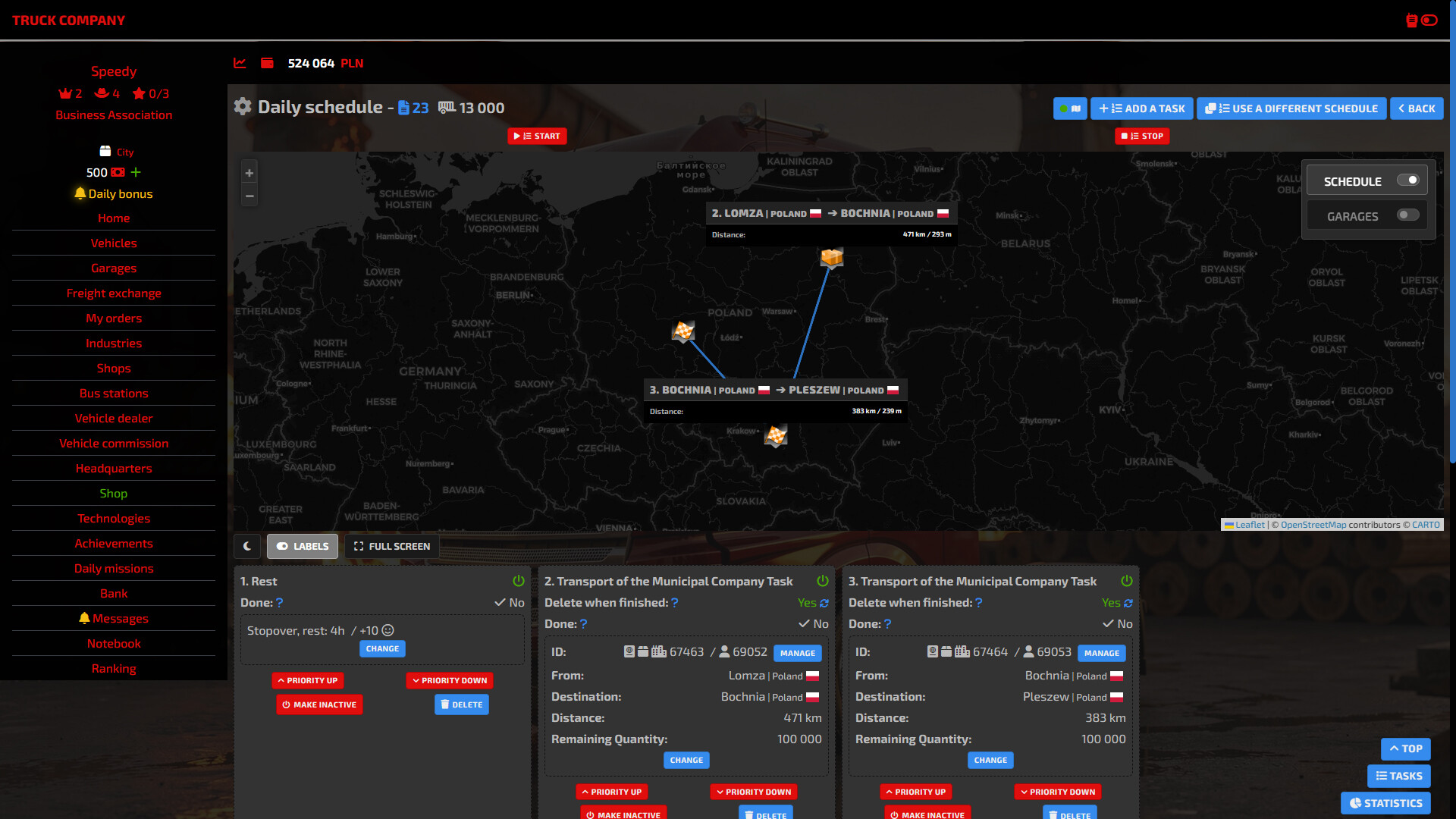Click green plus icon next to 500
This screenshot has height=819, width=1456.
[x=136, y=172]
